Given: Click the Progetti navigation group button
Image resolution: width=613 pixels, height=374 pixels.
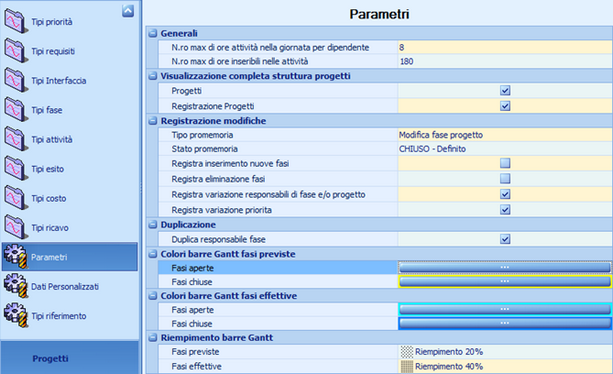Looking at the screenshot, I should (70, 358).
